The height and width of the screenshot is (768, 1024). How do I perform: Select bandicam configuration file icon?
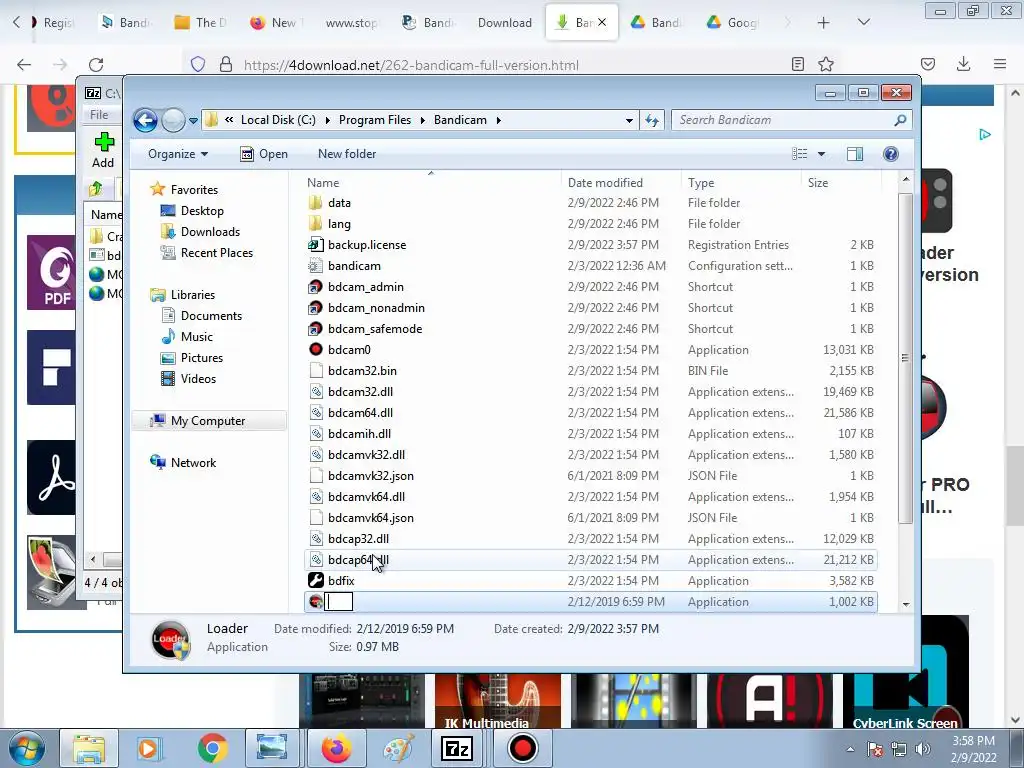click(315, 266)
